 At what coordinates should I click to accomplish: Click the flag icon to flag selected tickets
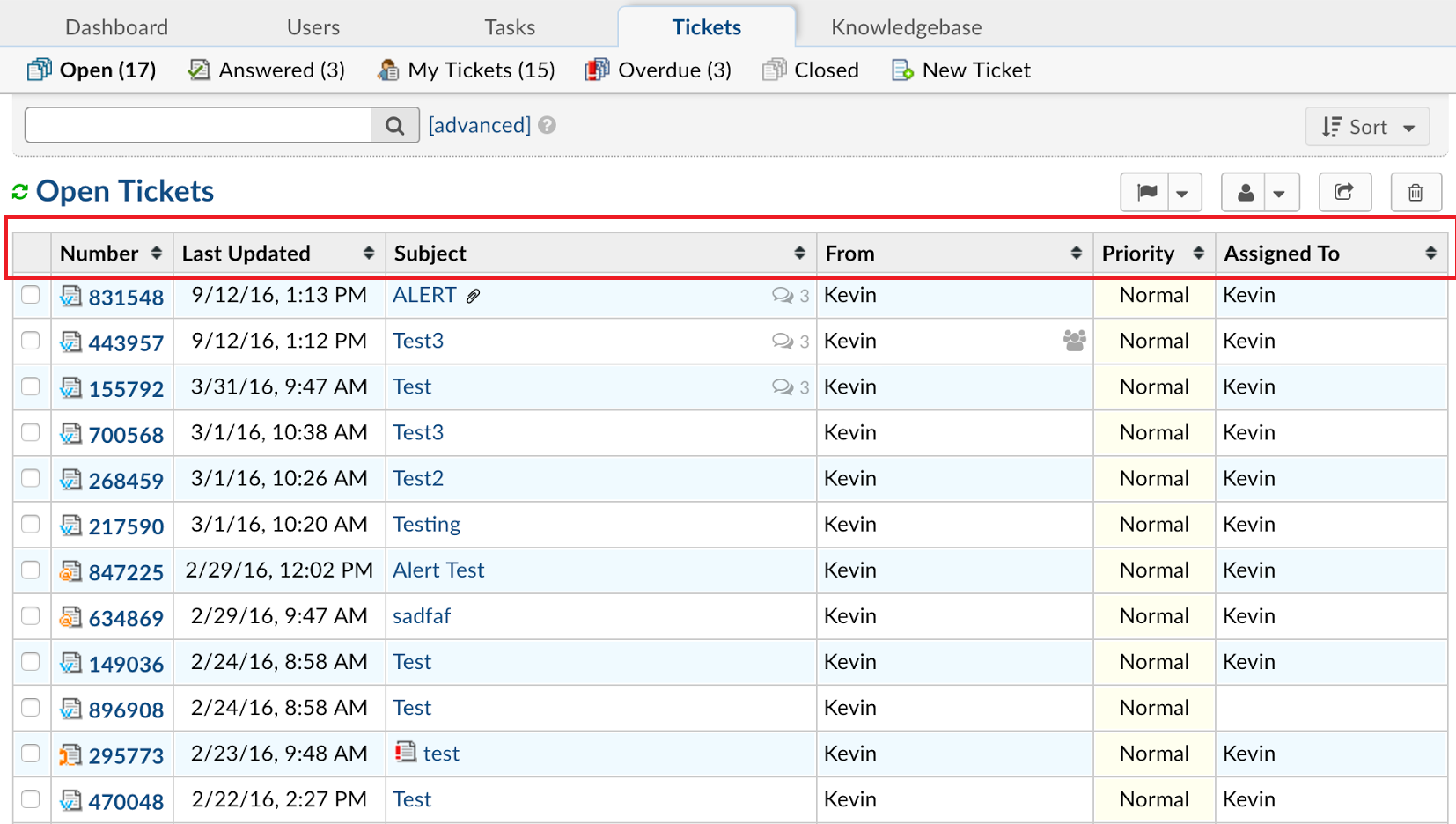coord(1145,192)
